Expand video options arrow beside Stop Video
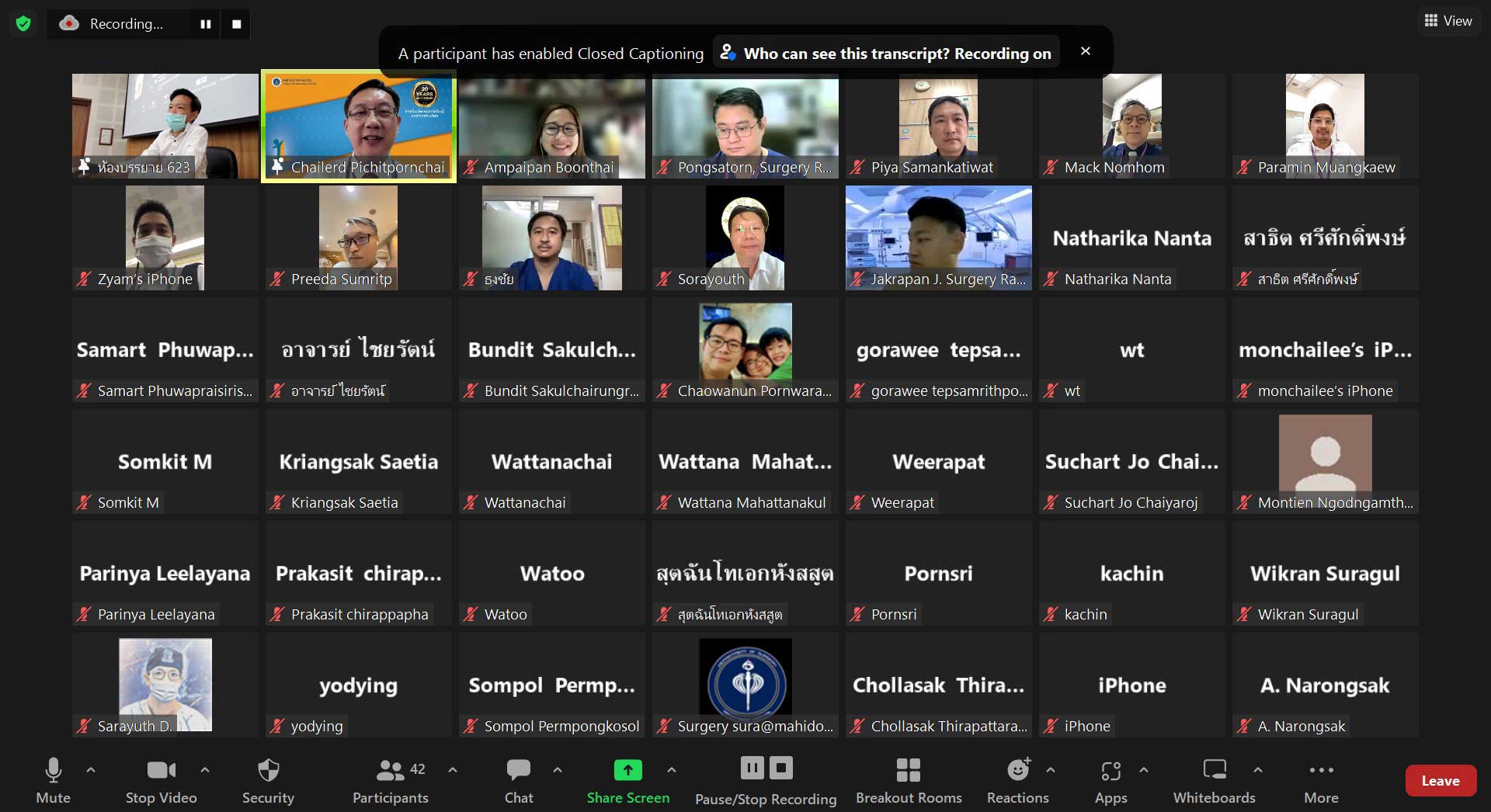Image resolution: width=1491 pixels, height=812 pixels. (205, 770)
